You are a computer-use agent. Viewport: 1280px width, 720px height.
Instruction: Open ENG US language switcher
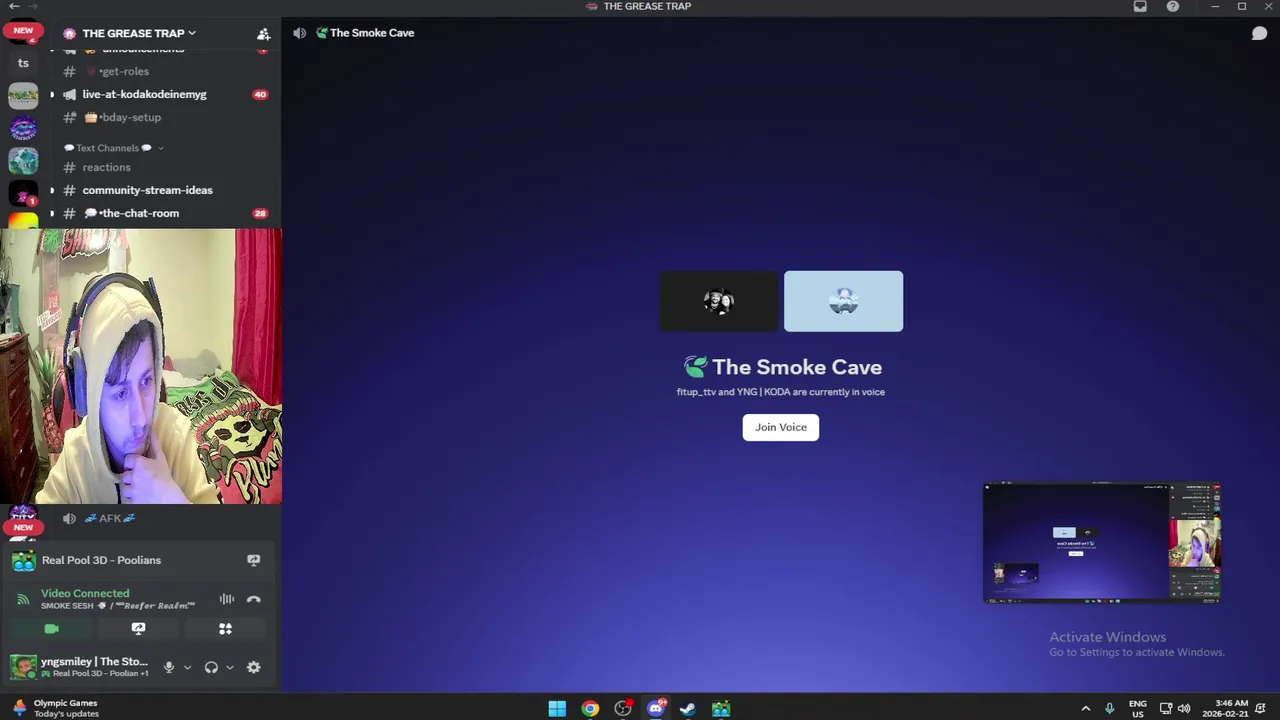coord(1137,708)
